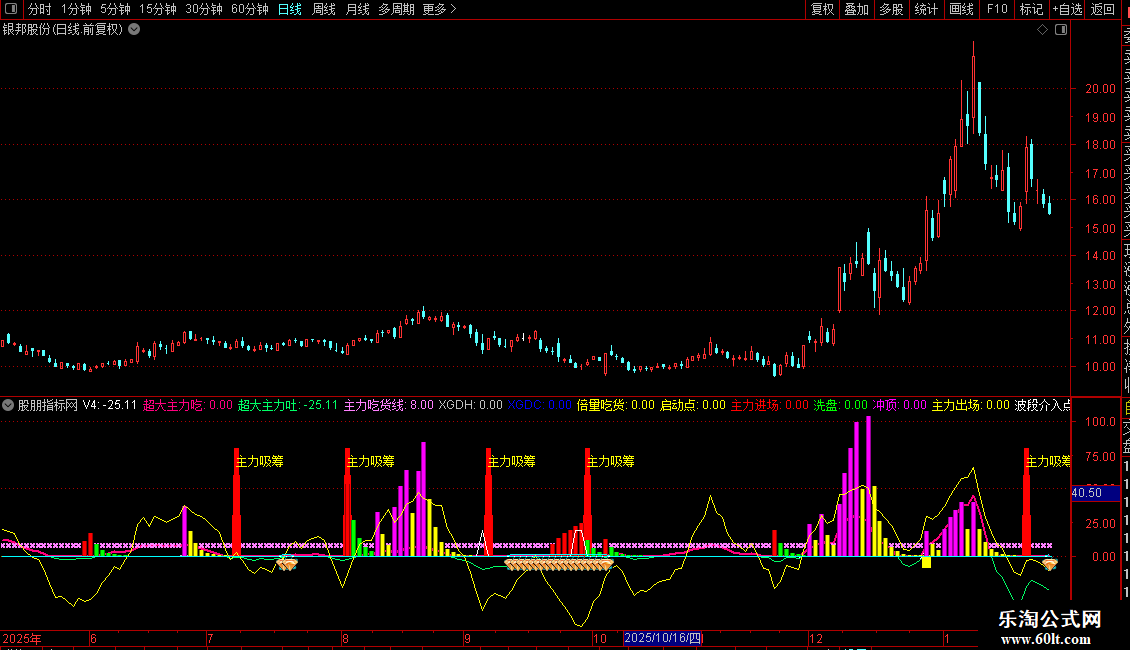Screen dimensions: 1130x650
Task: Select the 60分钟 period tab
Action: click(249, 10)
